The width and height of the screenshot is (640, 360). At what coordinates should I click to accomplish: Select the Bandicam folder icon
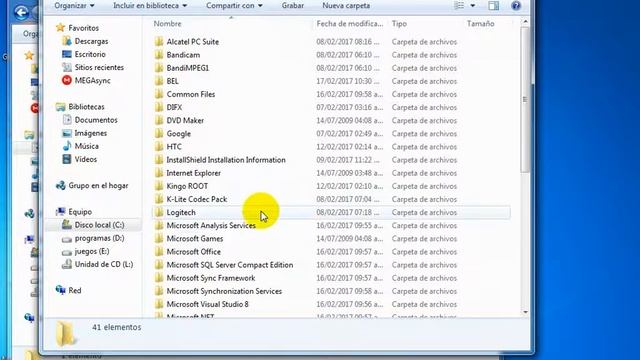point(159,55)
